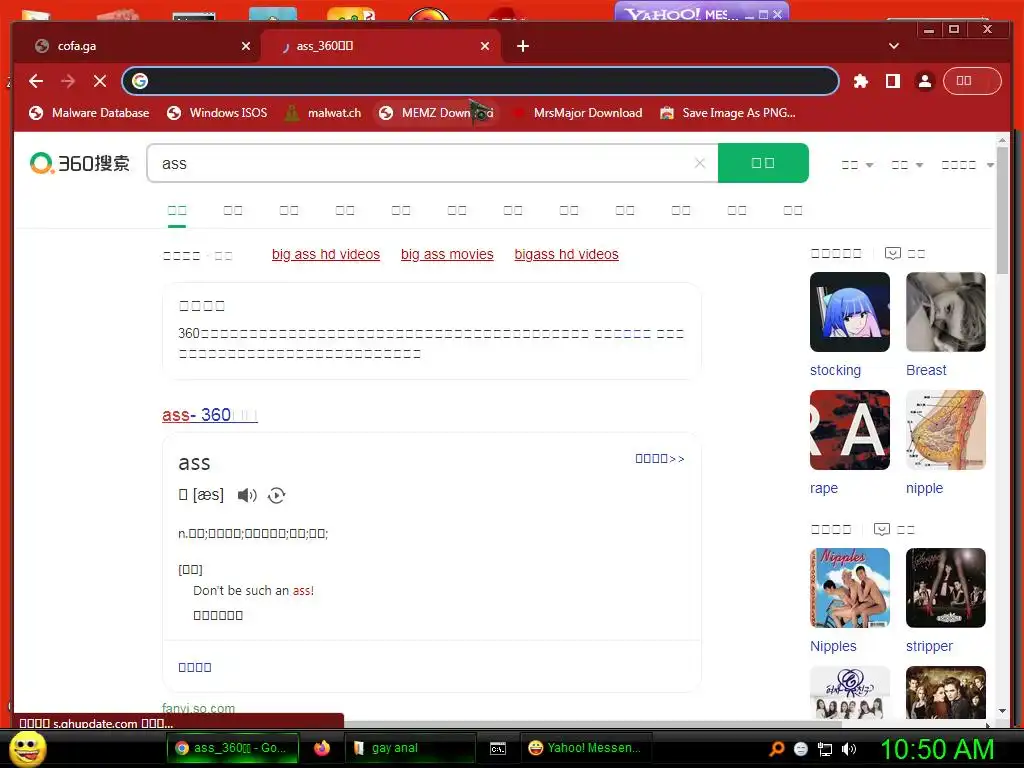
Task: Open the second header dropdown beside the search button
Action: coord(907,165)
